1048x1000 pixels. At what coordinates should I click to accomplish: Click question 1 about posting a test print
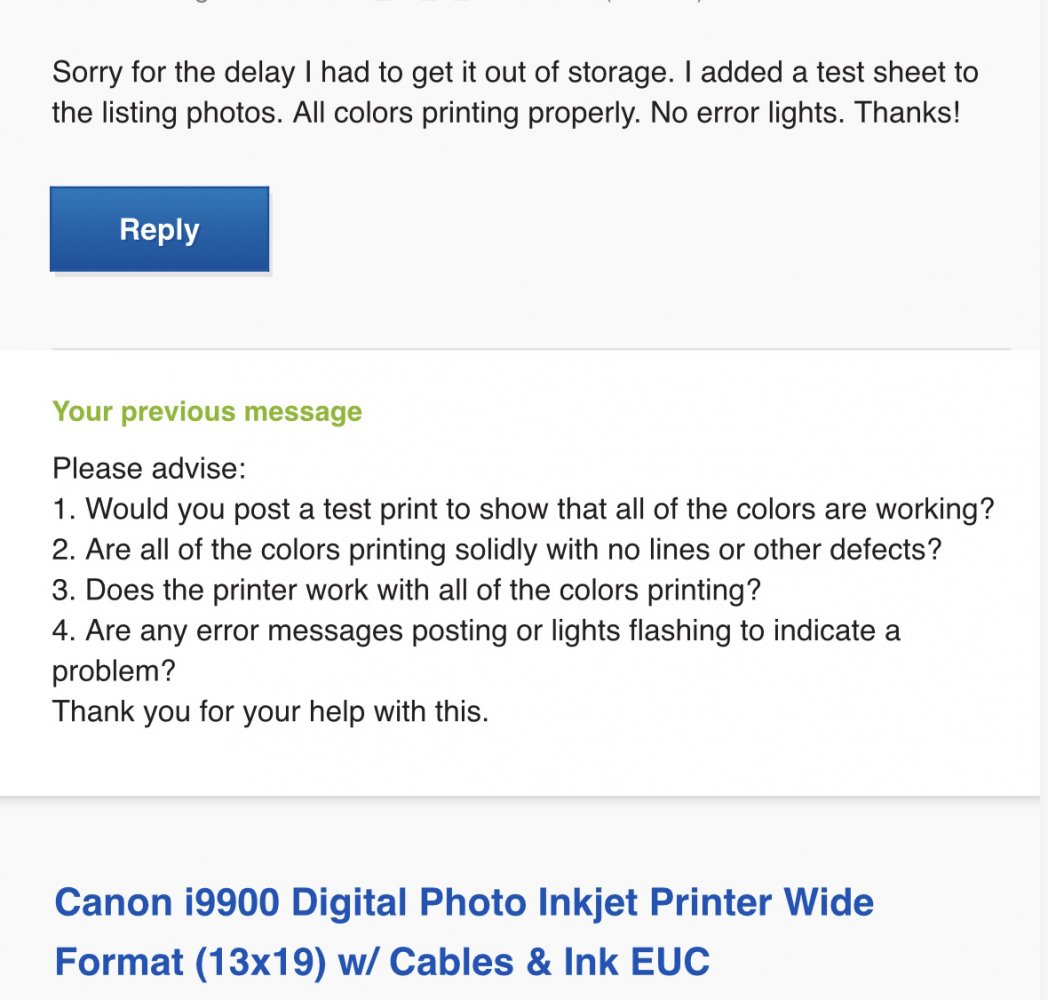point(523,509)
